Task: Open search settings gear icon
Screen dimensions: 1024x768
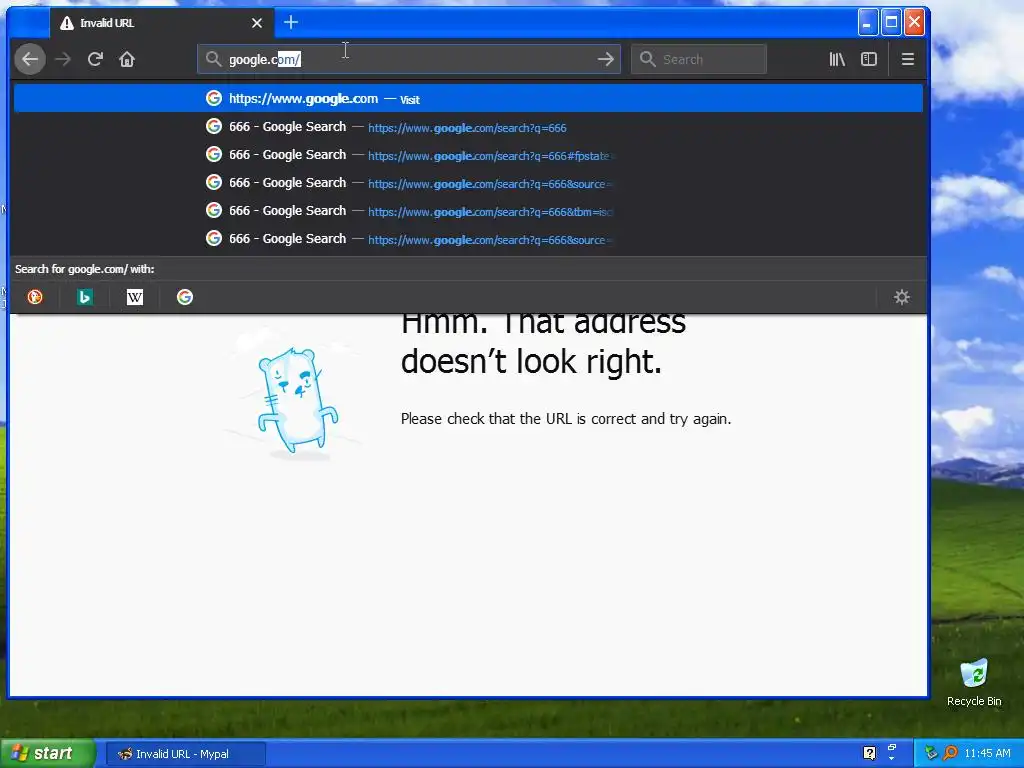Action: 902,297
